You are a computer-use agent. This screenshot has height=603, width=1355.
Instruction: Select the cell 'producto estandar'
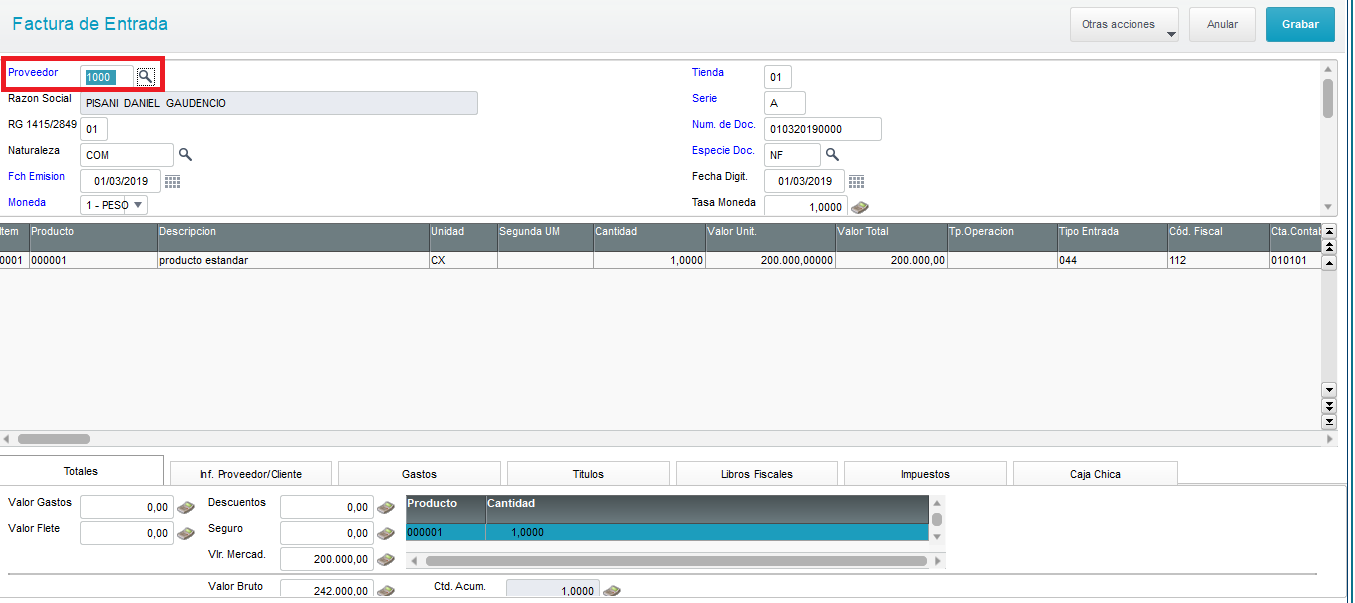[293, 261]
